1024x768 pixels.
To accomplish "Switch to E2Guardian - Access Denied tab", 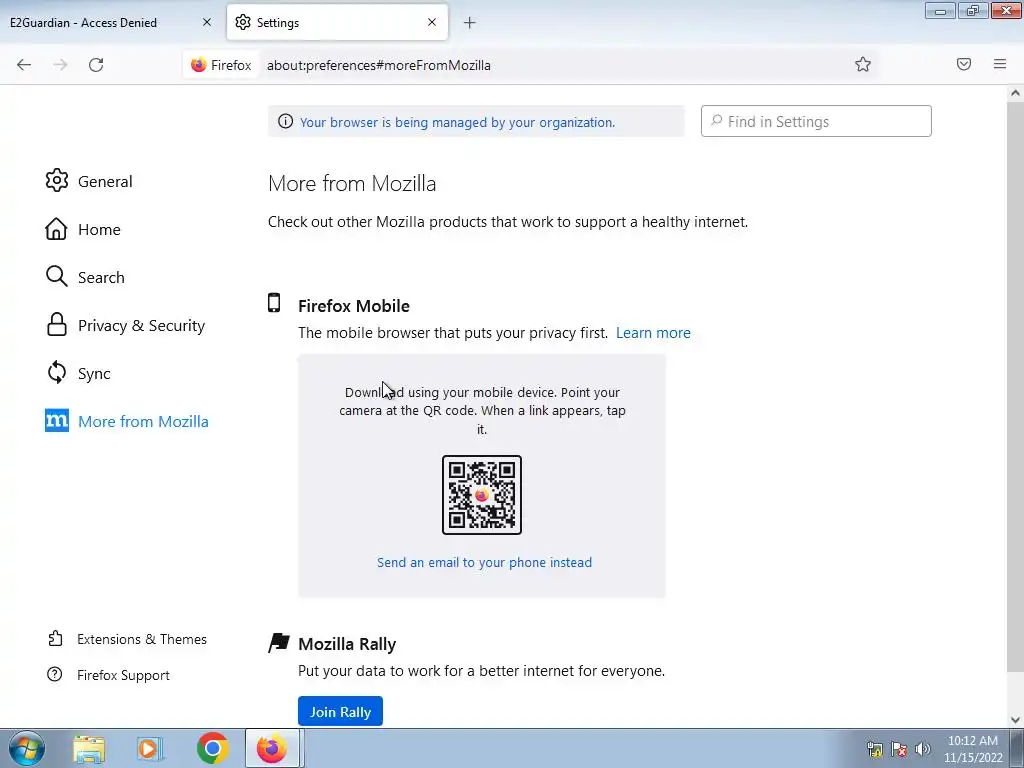I will [111, 23].
